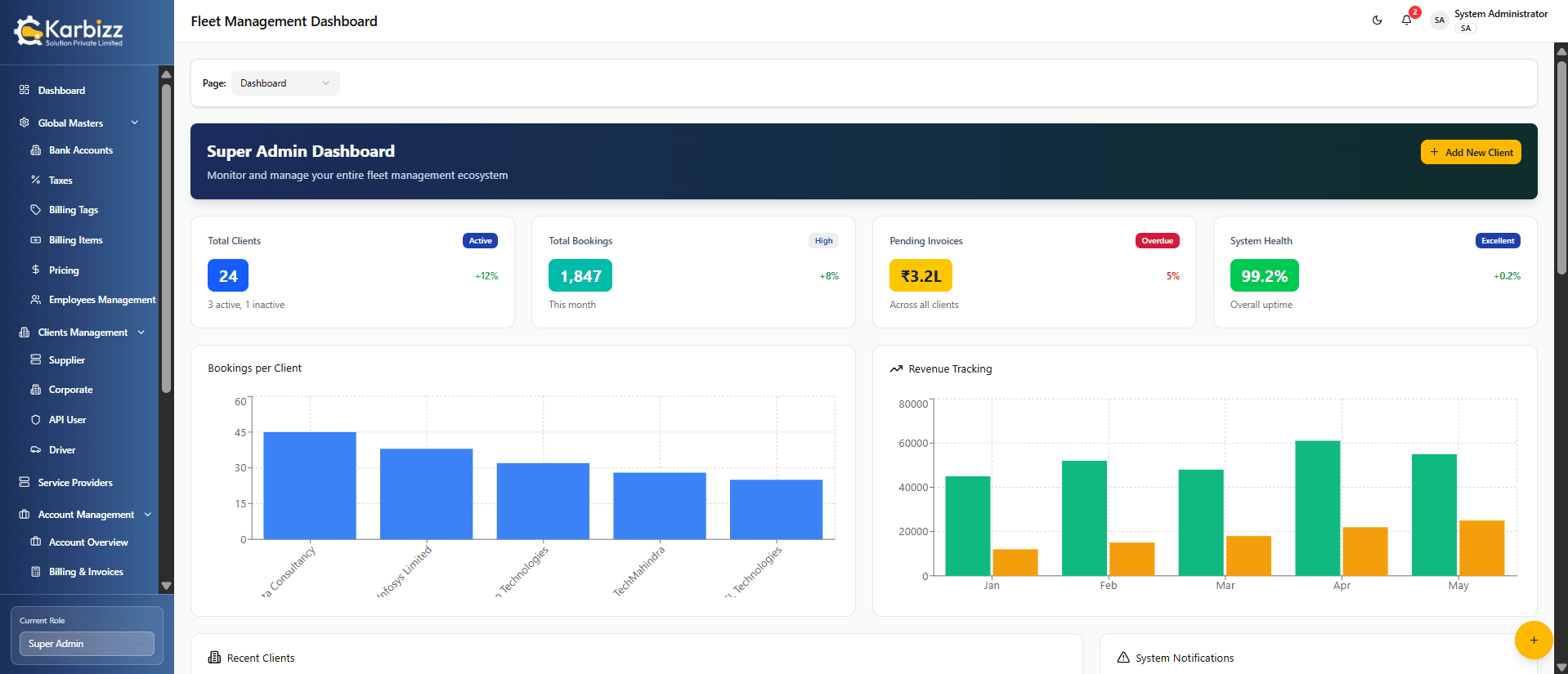The image size is (1568, 674).
Task: Click the orange May revenue bar
Action: (1482, 548)
